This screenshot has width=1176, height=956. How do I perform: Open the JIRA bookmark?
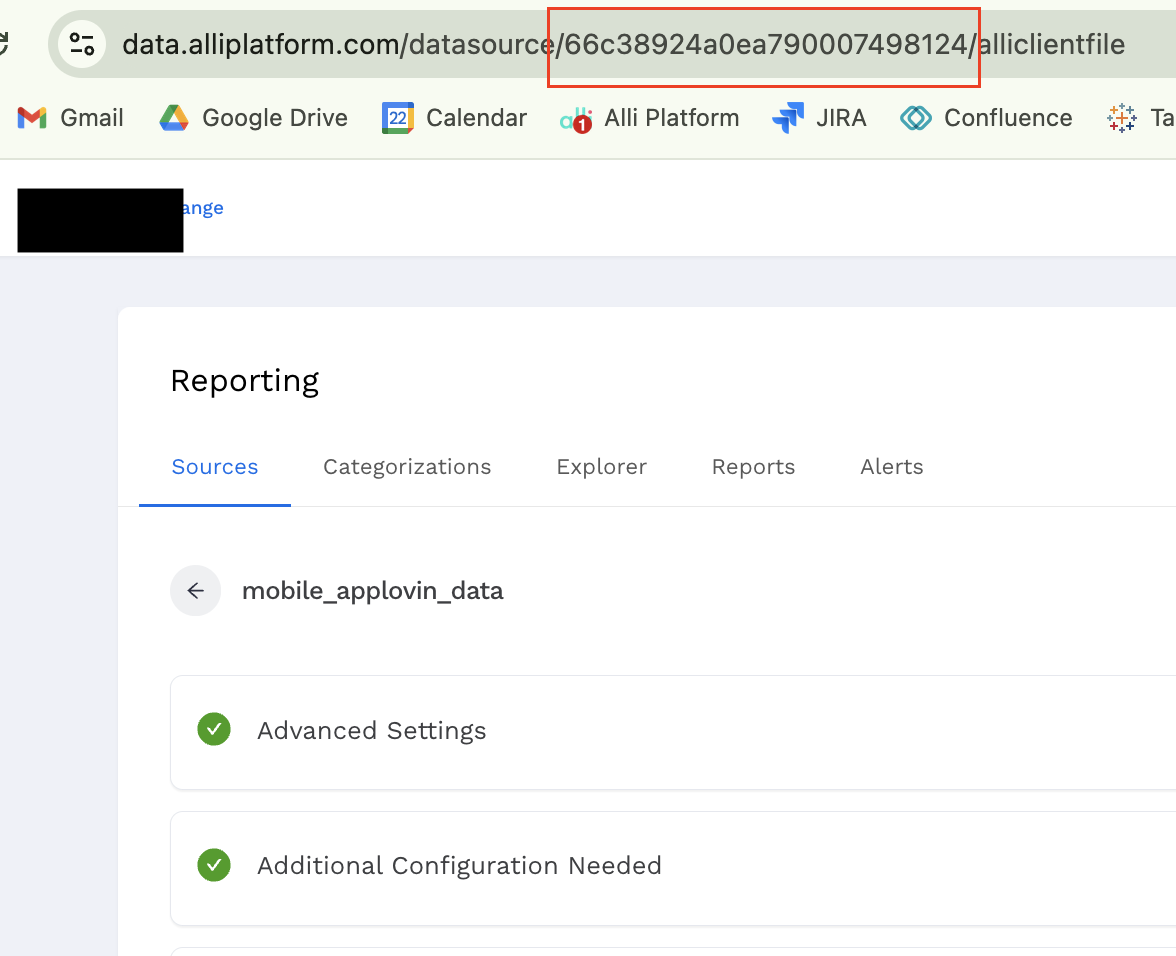pyautogui.click(x=819, y=118)
